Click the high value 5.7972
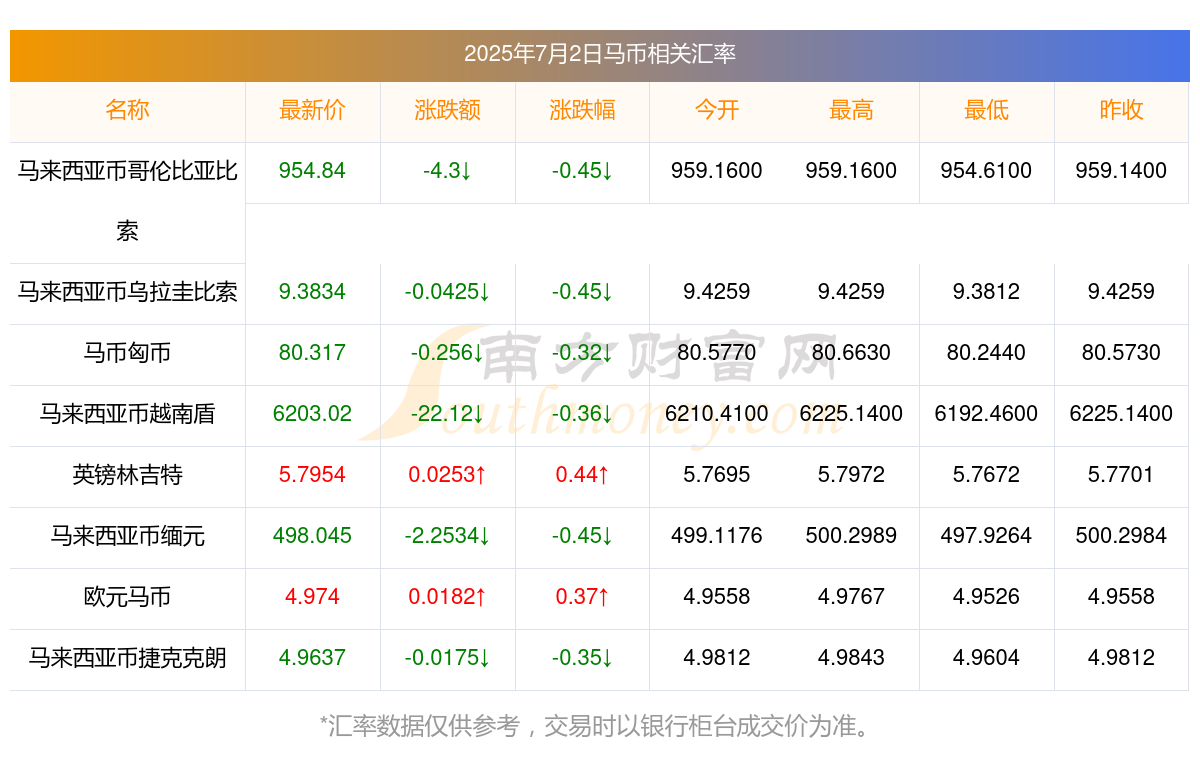1200x757 pixels. tap(851, 475)
